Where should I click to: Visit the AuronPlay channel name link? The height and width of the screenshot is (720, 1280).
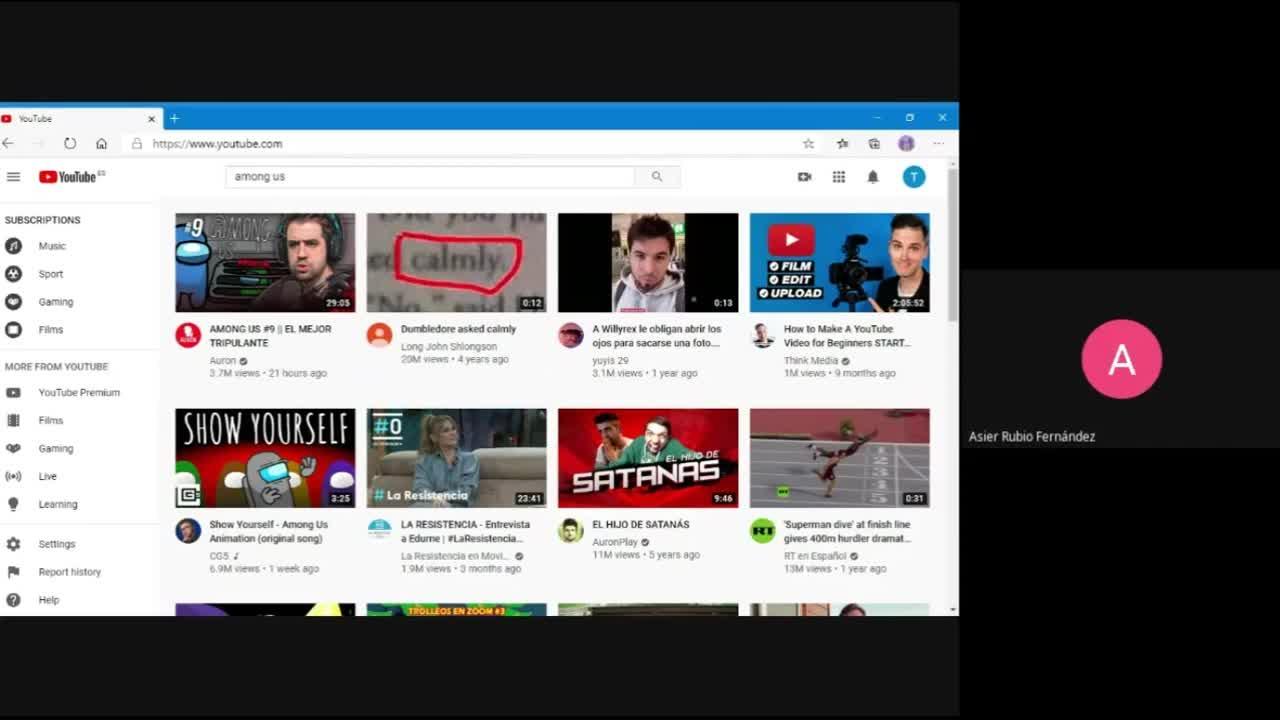tap(615, 542)
